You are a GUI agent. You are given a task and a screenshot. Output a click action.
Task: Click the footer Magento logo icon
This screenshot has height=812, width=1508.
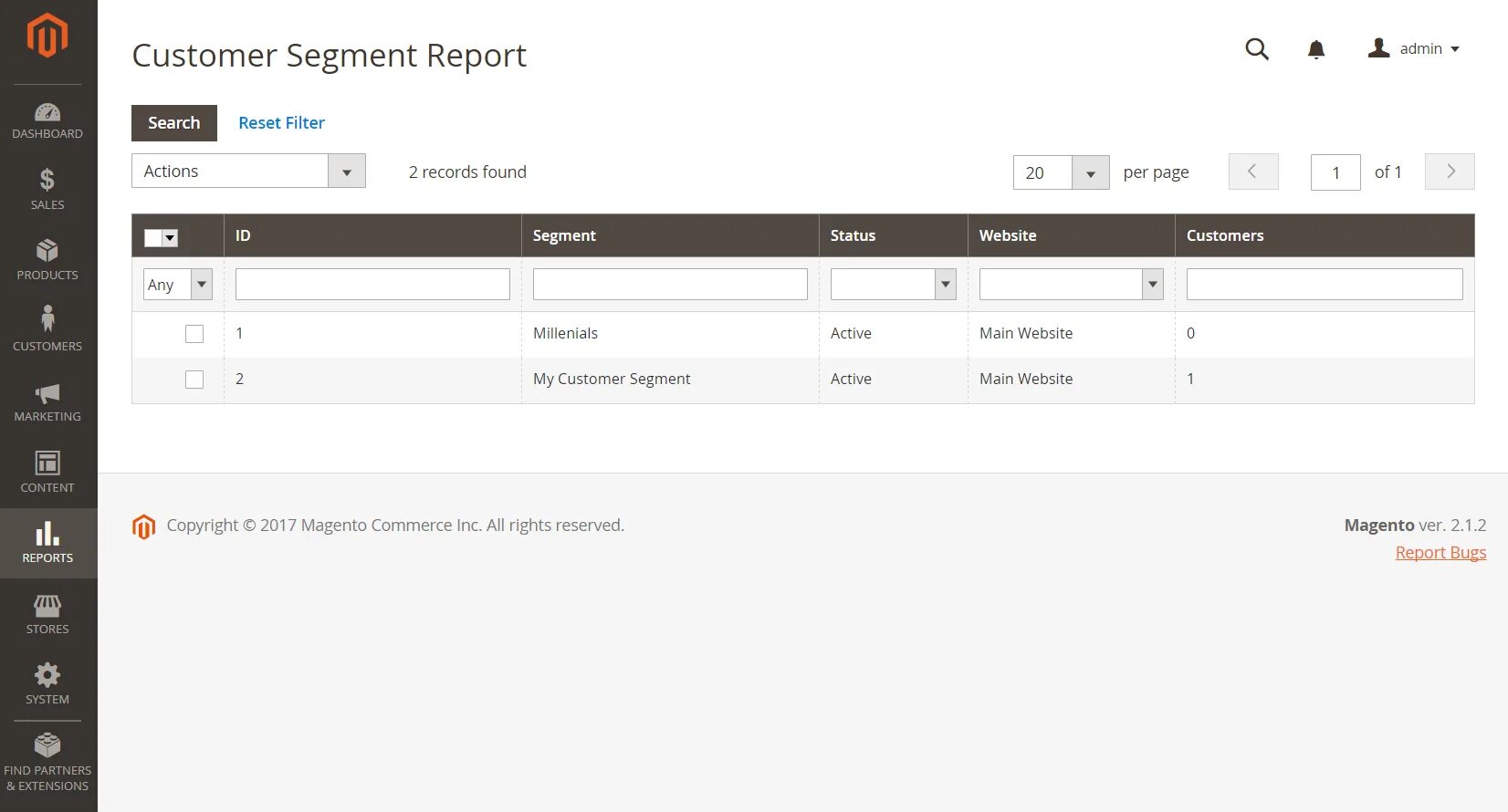tap(143, 526)
